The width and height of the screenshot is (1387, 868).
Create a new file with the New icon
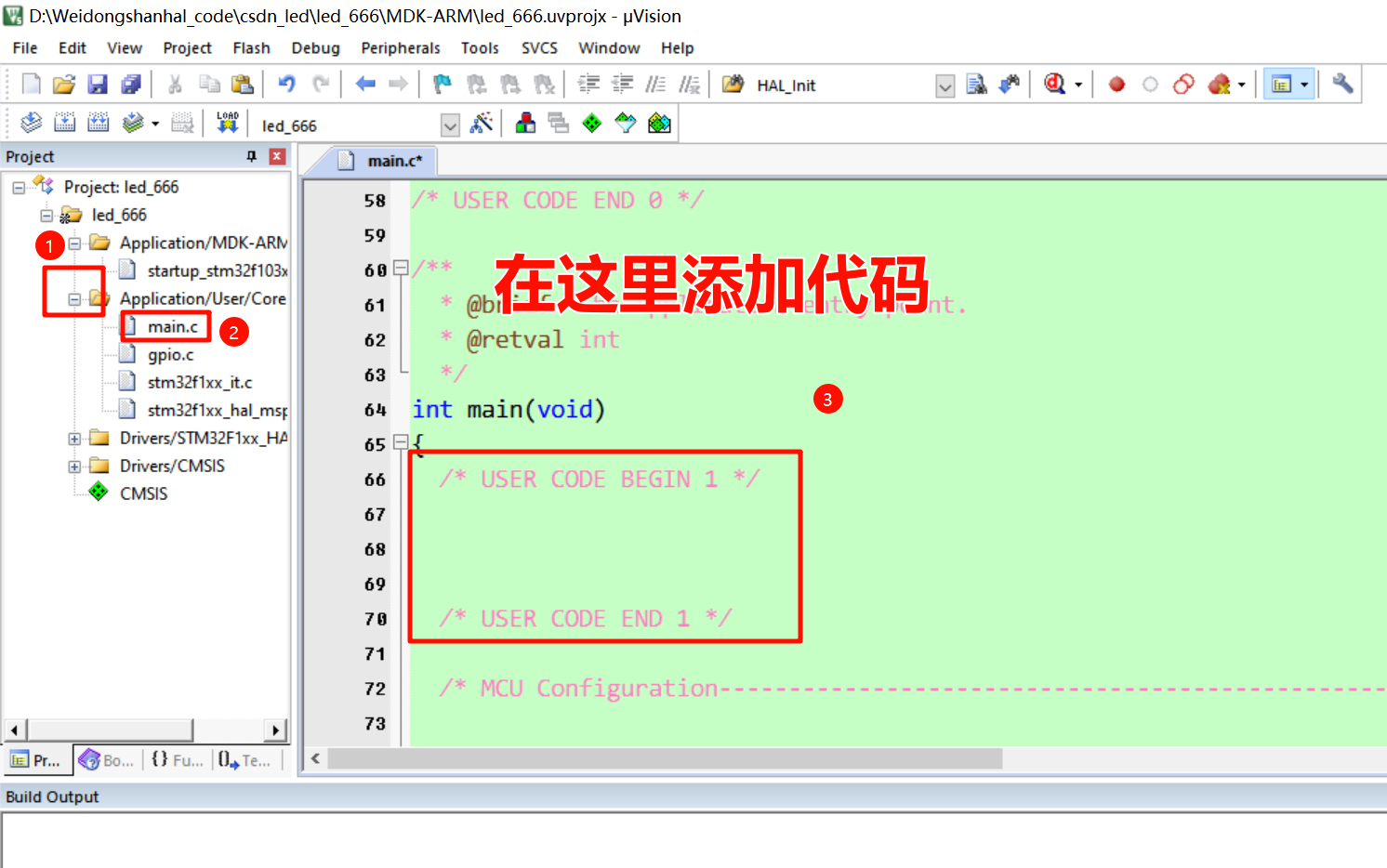point(31,85)
